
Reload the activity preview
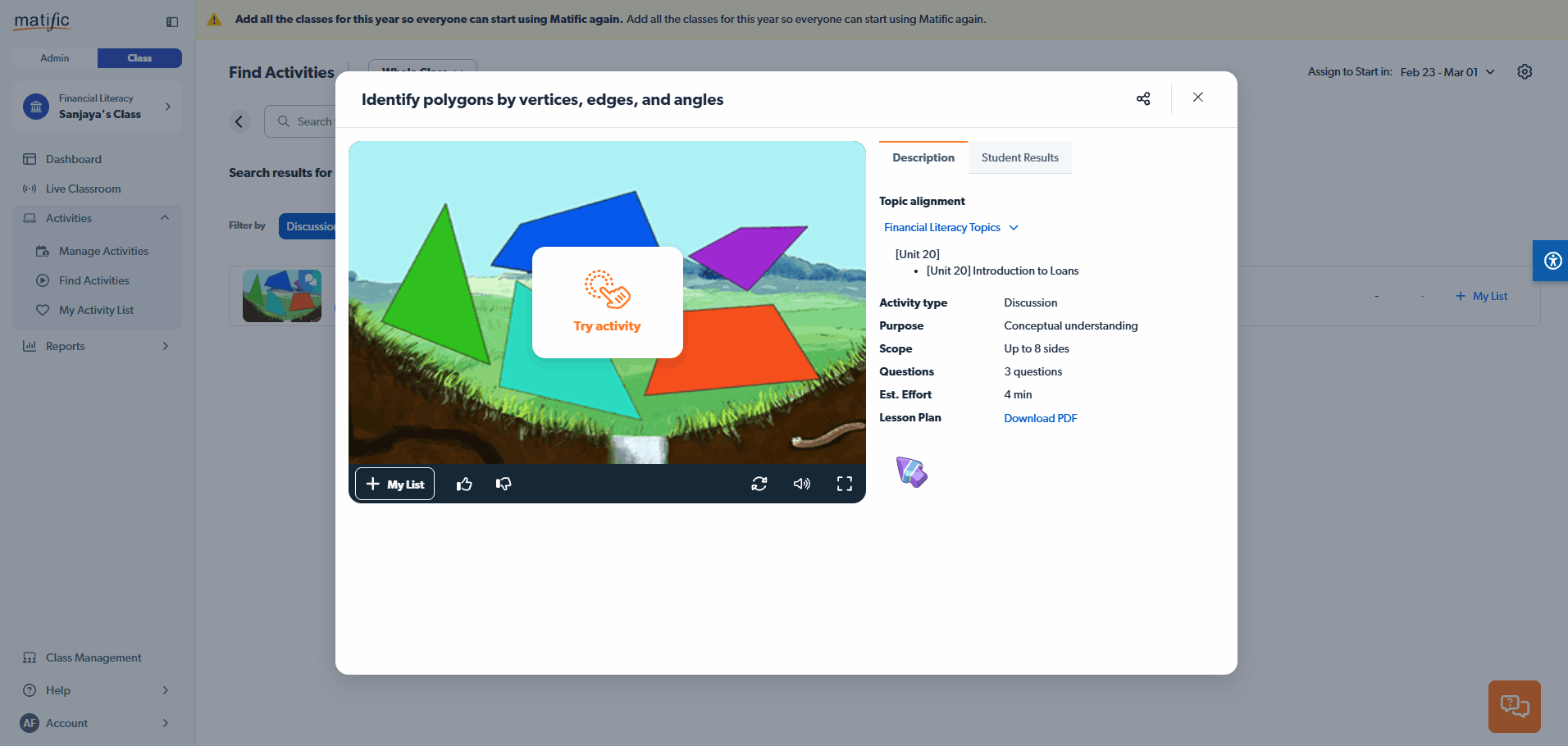(x=759, y=484)
